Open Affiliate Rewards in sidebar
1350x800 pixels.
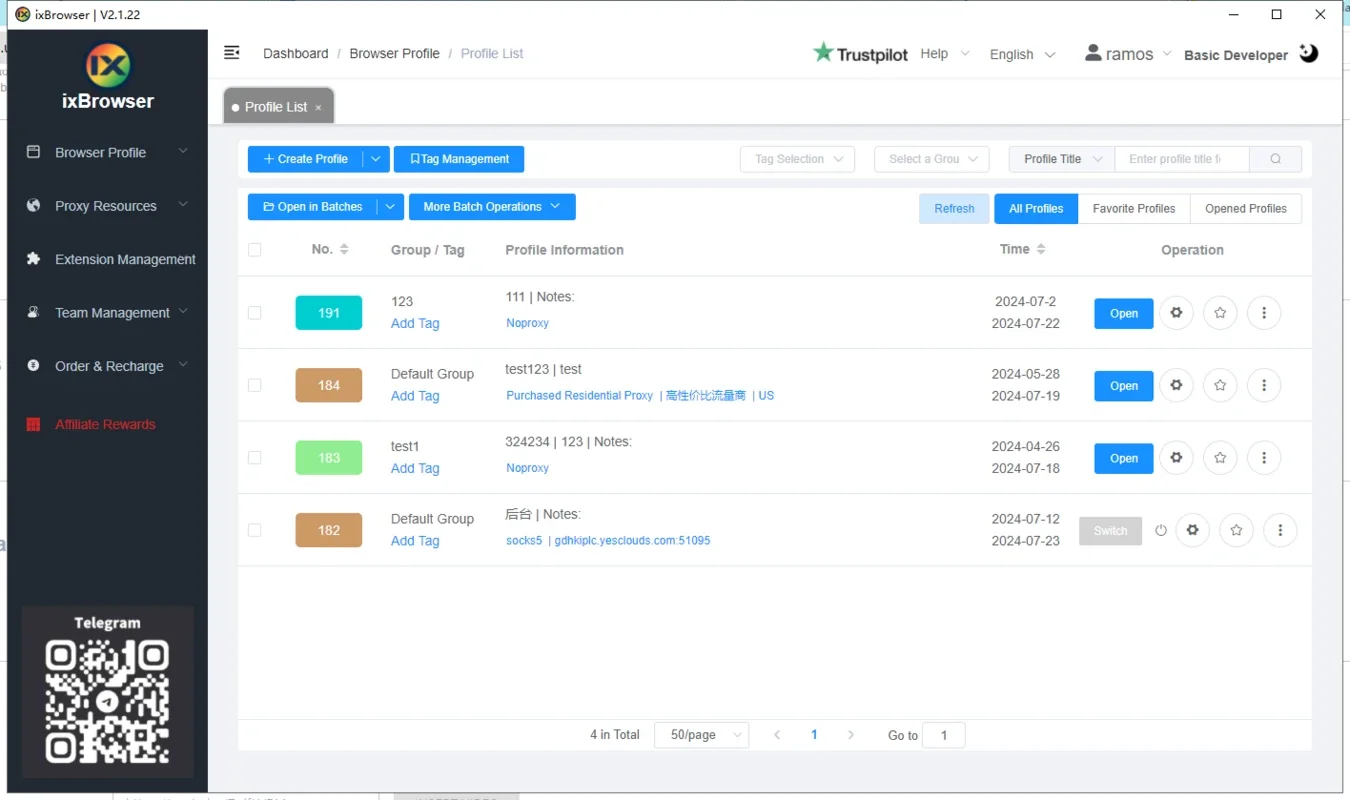(107, 424)
